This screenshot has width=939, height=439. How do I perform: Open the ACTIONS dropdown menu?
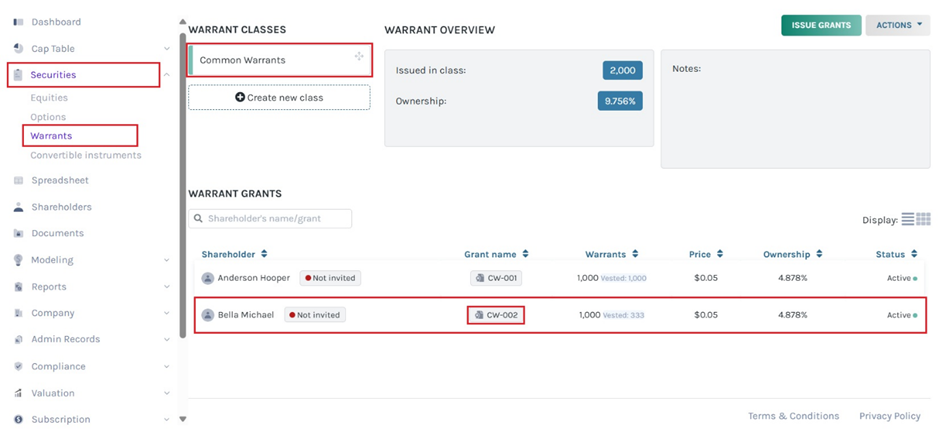pyautogui.click(x=897, y=25)
